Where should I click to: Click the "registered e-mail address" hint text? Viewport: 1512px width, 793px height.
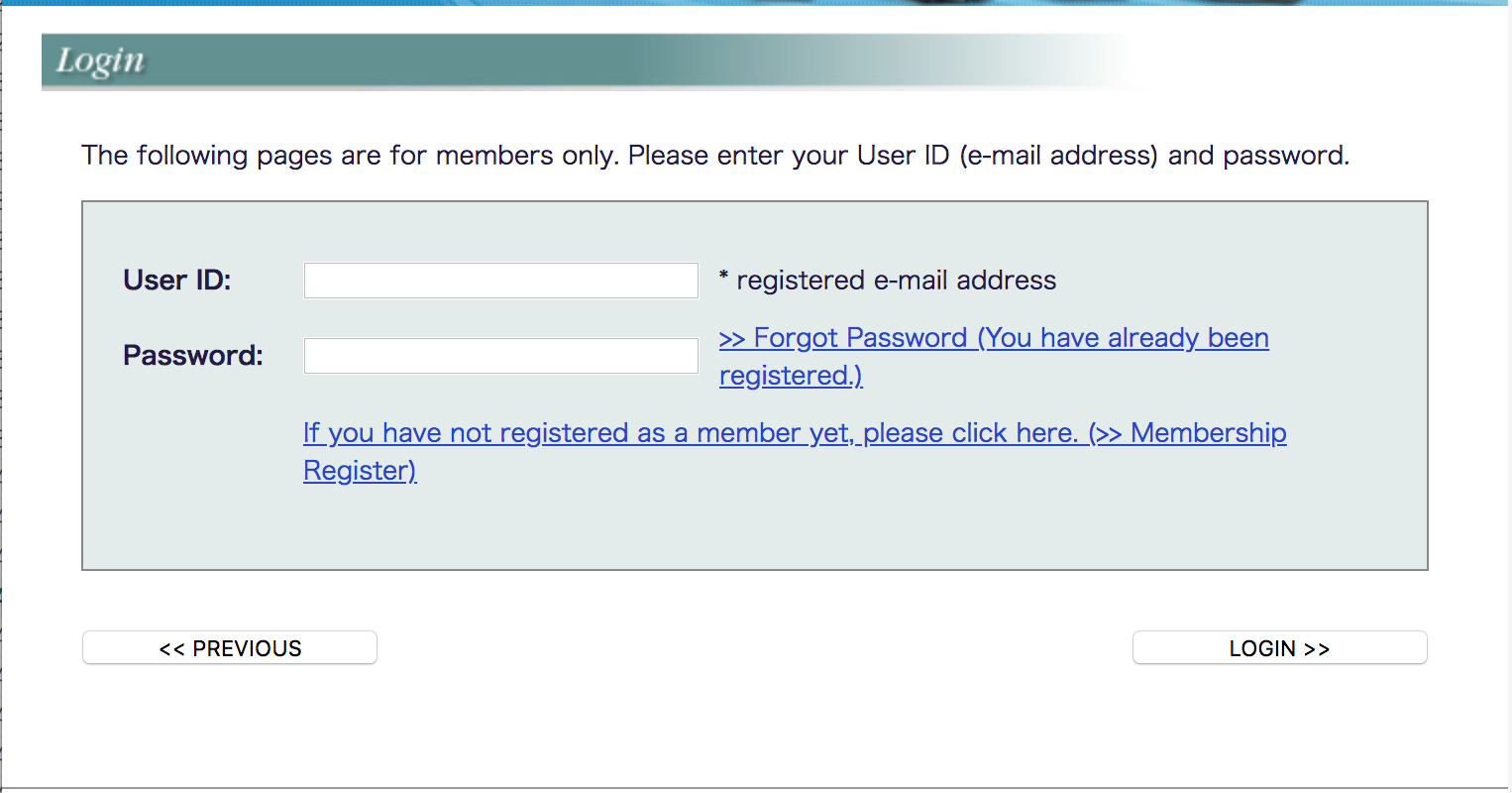click(x=896, y=281)
